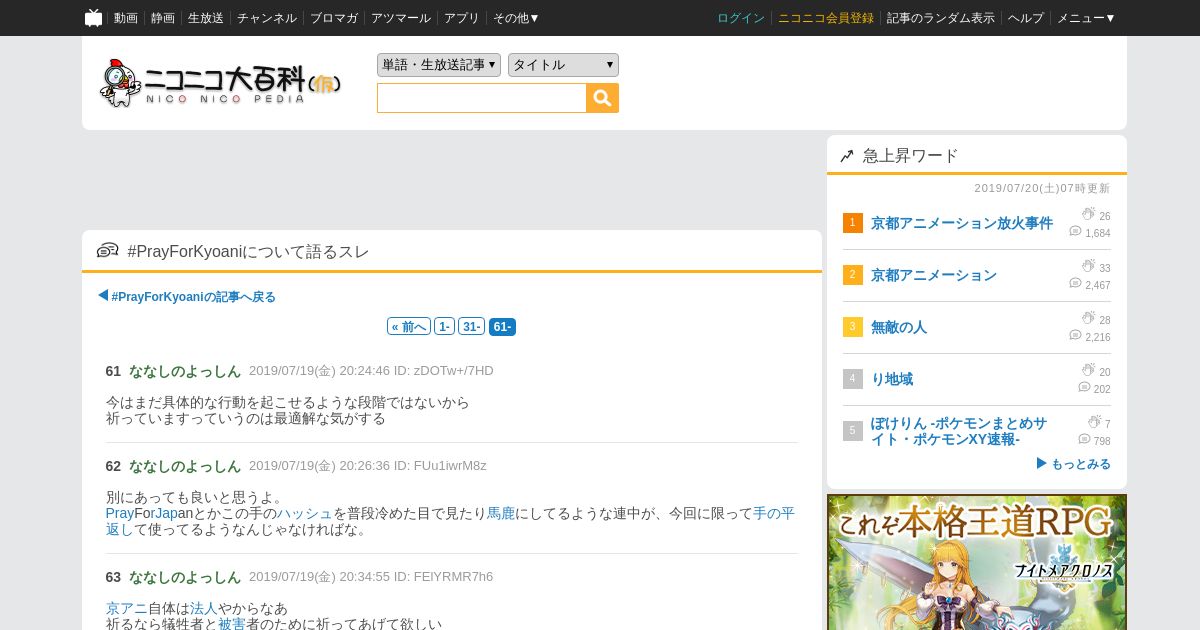
Task: Click the rank 5 gray badge
Action: point(853,431)
